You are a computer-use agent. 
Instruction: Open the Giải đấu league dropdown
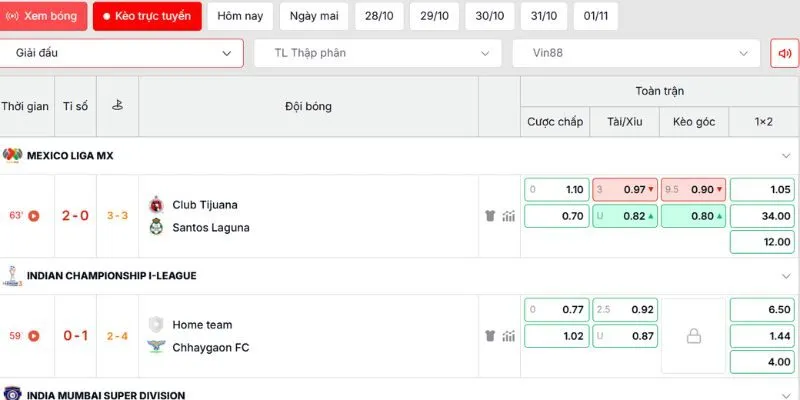(x=121, y=53)
